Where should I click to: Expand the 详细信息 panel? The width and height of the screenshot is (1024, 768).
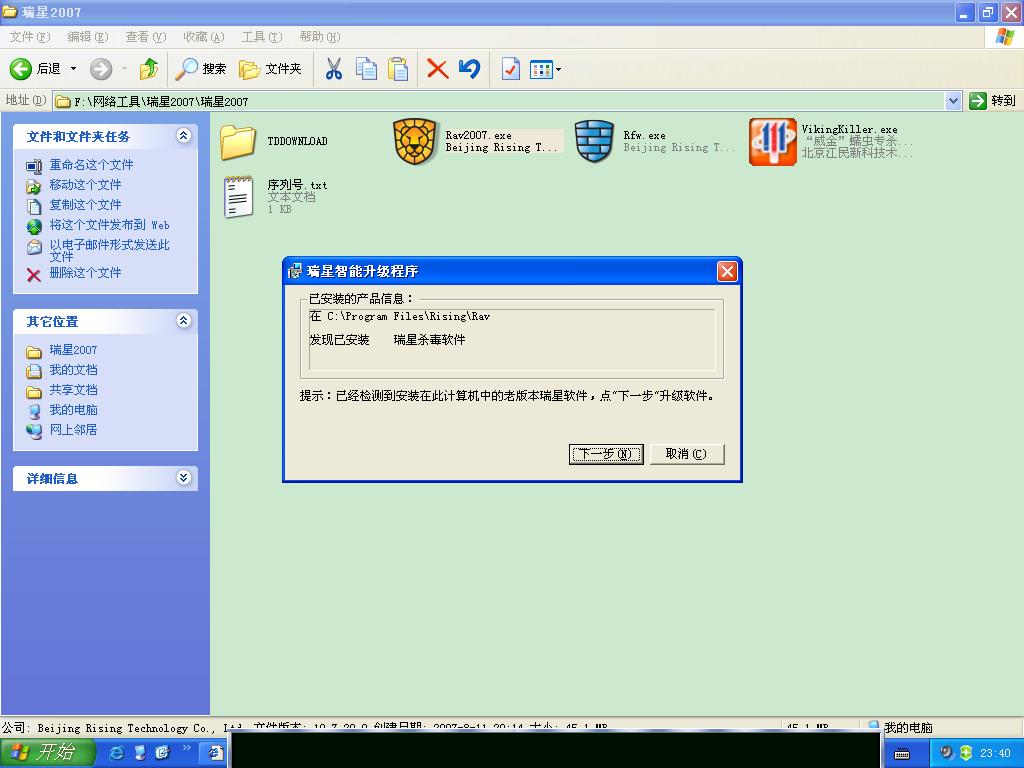pos(184,477)
